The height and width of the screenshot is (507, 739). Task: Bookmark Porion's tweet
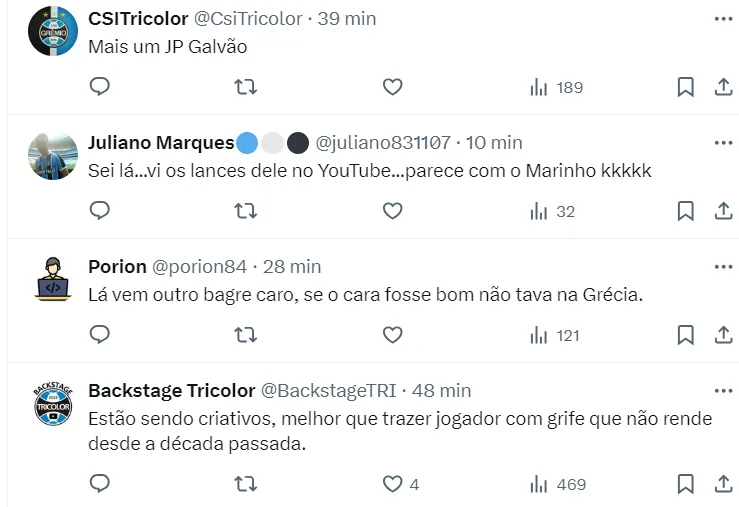click(685, 335)
